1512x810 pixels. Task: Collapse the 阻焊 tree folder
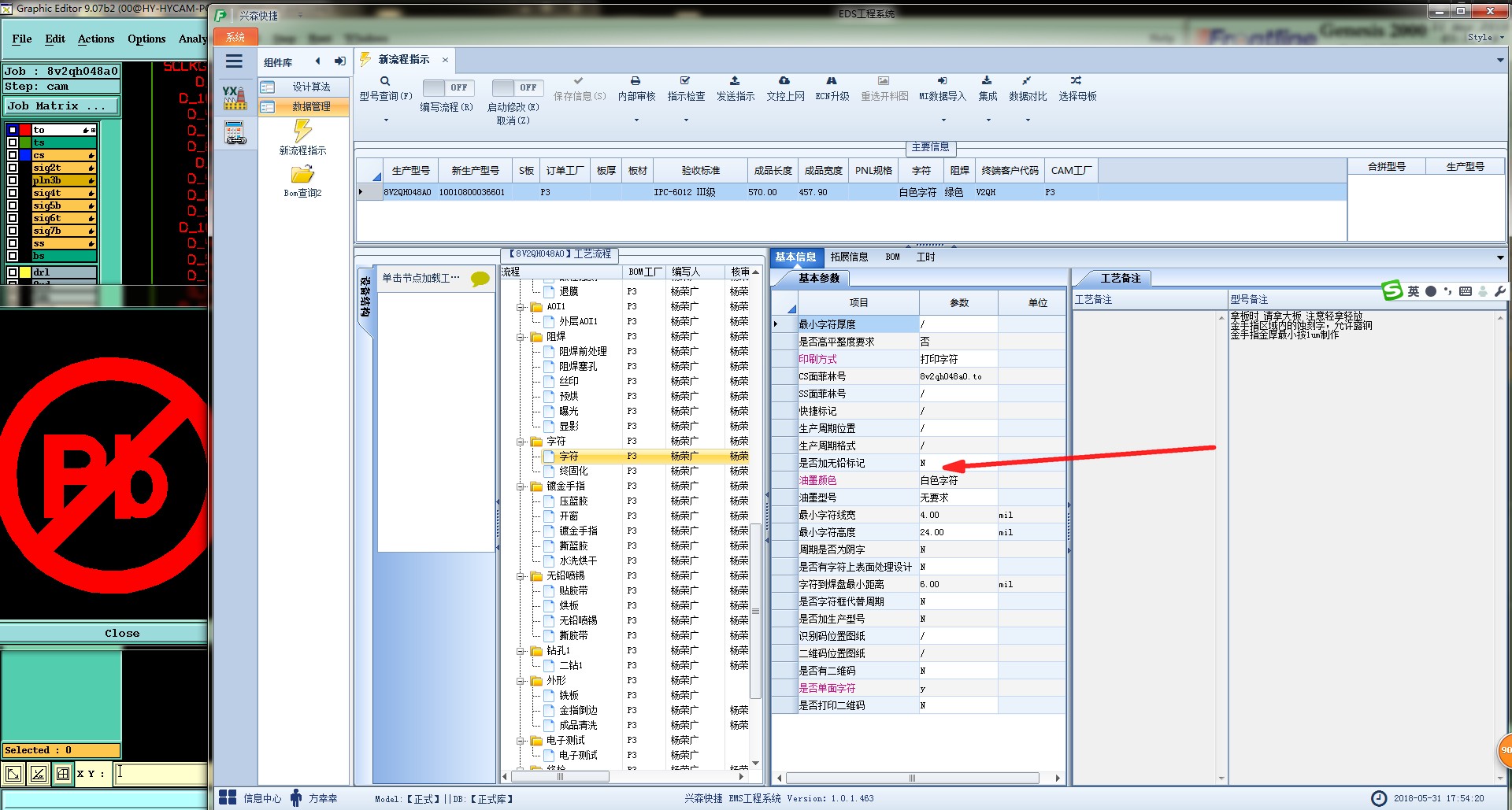(521, 337)
